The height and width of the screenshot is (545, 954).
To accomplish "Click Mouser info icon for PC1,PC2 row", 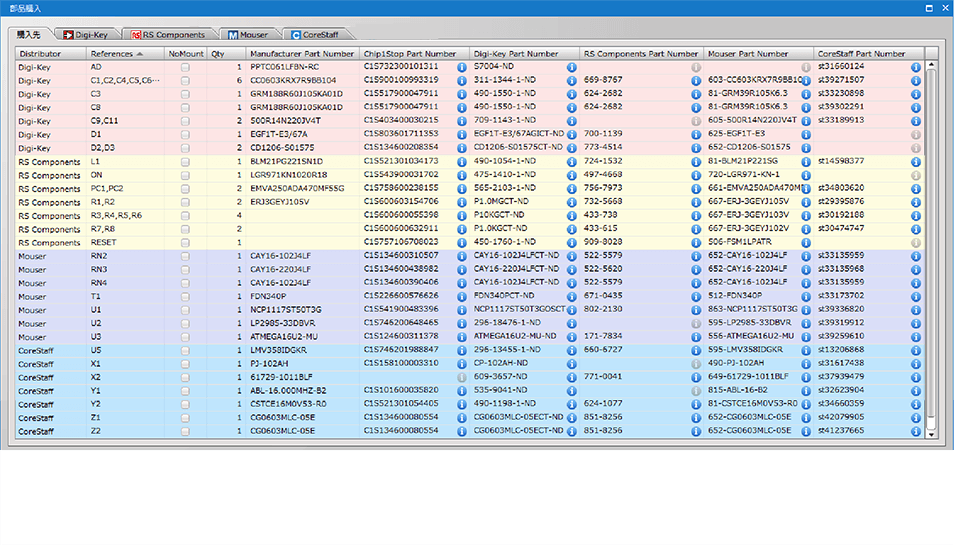I will [x=806, y=189].
